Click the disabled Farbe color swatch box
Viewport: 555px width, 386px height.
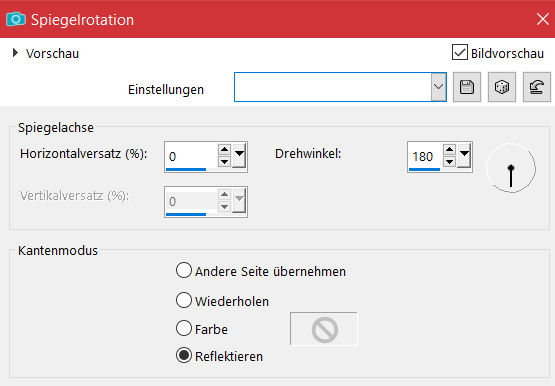click(324, 329)
